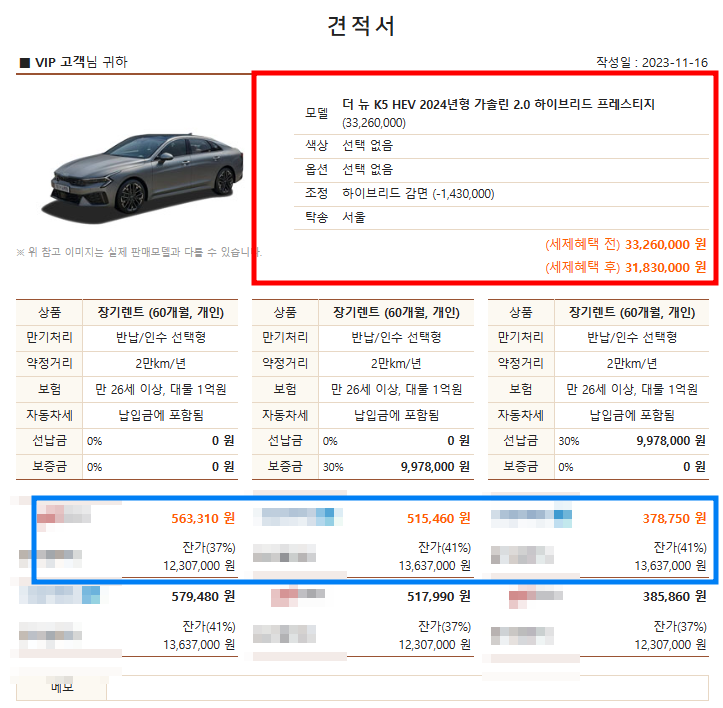This screenshot has width=723, height=708.
Task: Click 잔가(41%) below the 515,460 원 price
Action: [x=444, y=548]
